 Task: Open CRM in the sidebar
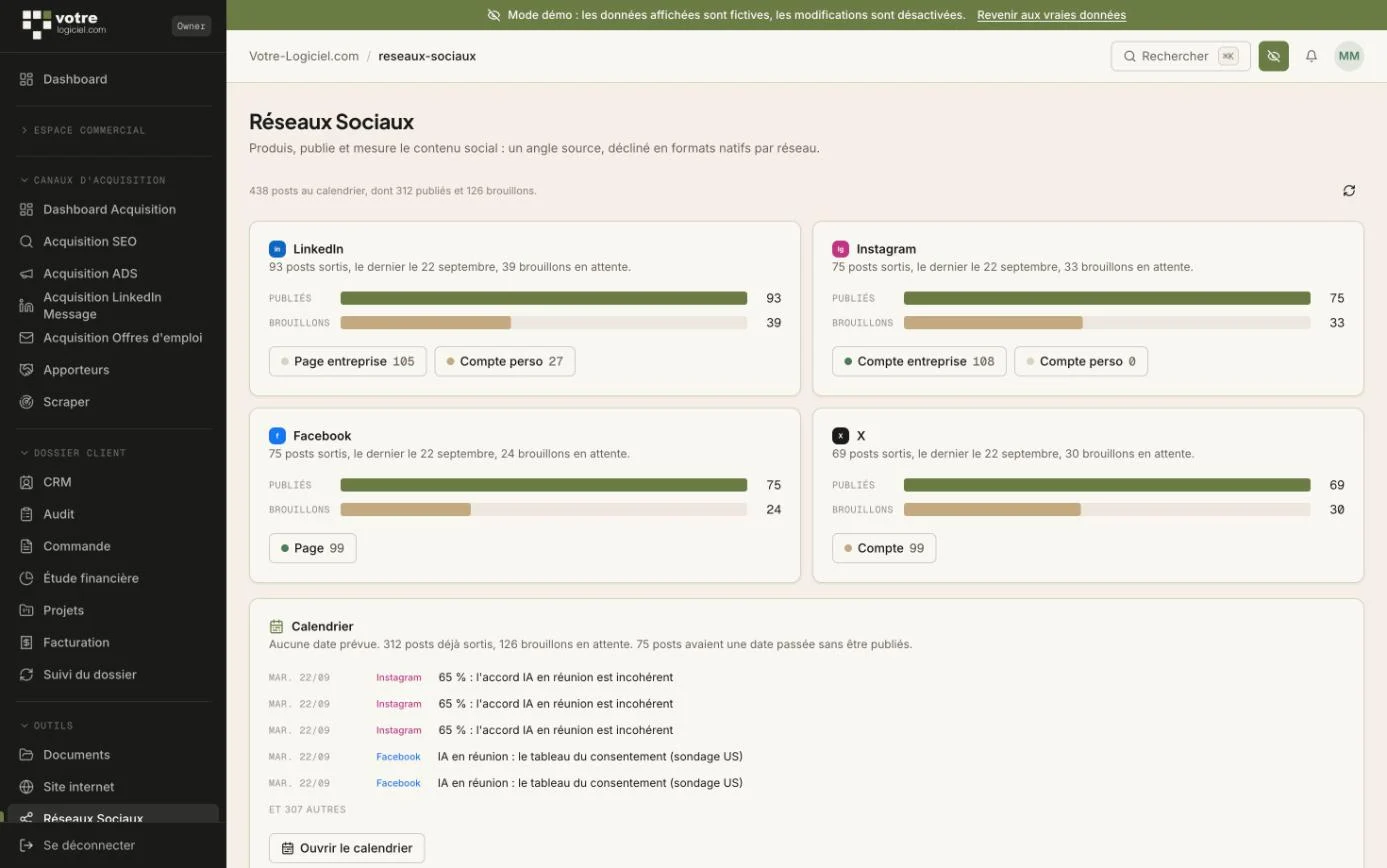[113, 482]
